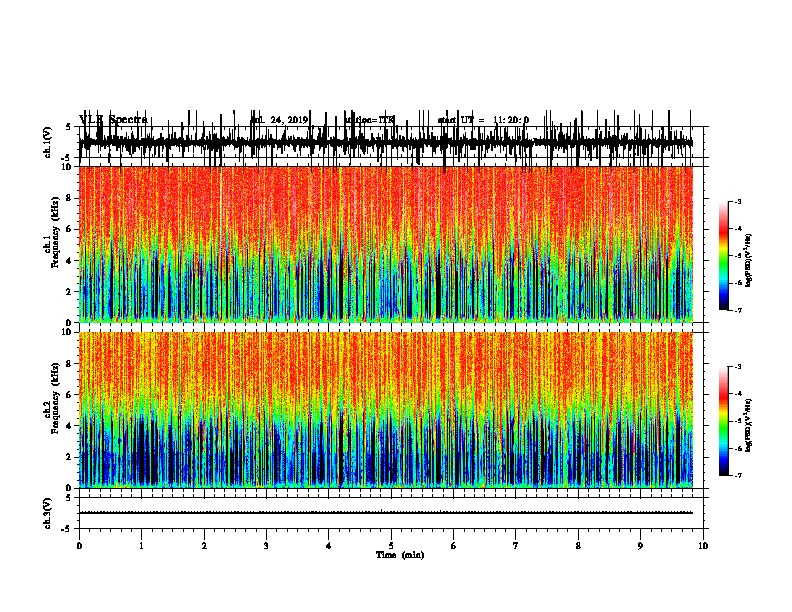The height and width of the screenshot is (612, 792).
Task: Click the "6" kHz tick of ch.2 spectrogram
Action: 69,394
